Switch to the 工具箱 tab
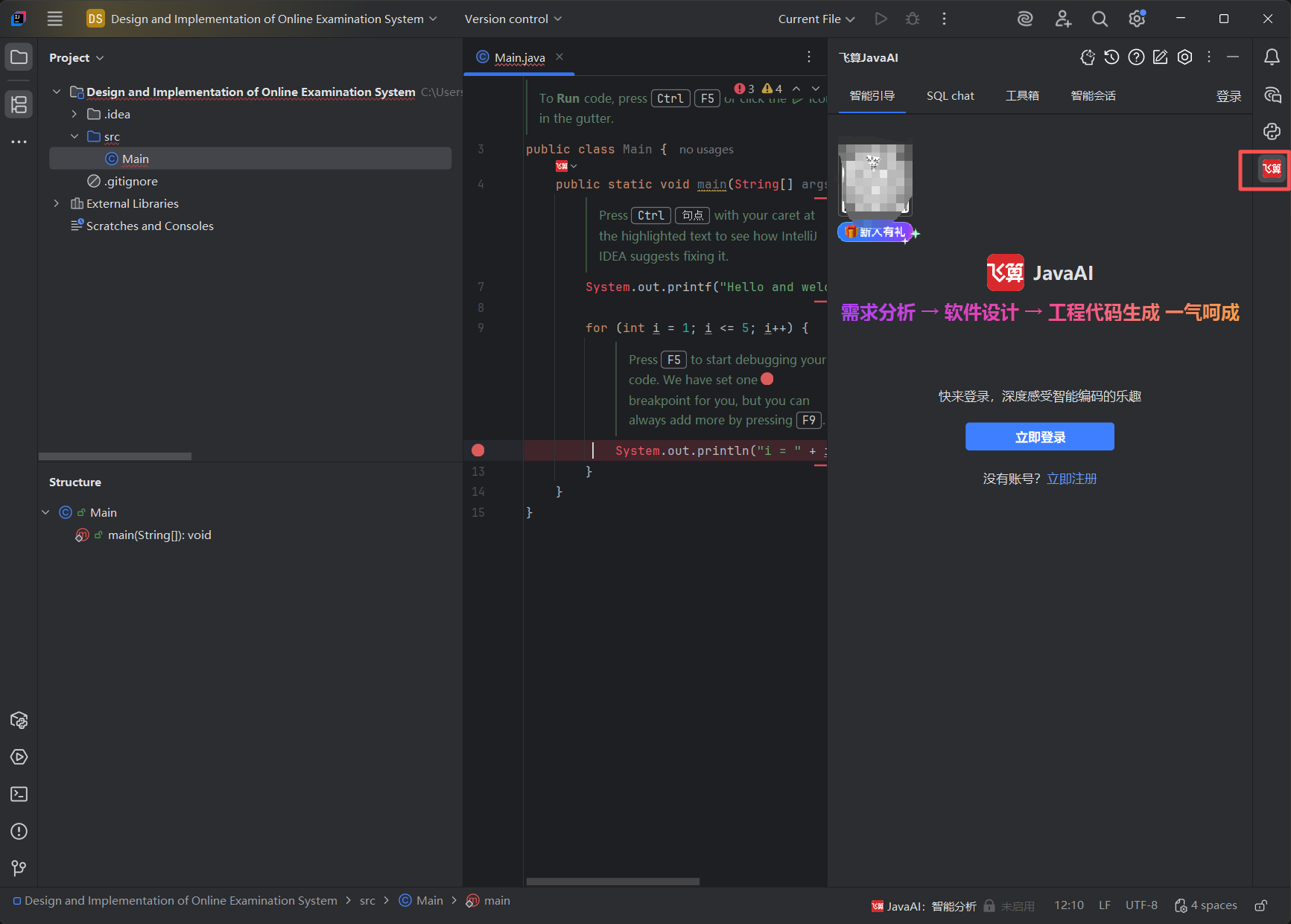Screen dimensions: 1291x924 [1022, 96]
